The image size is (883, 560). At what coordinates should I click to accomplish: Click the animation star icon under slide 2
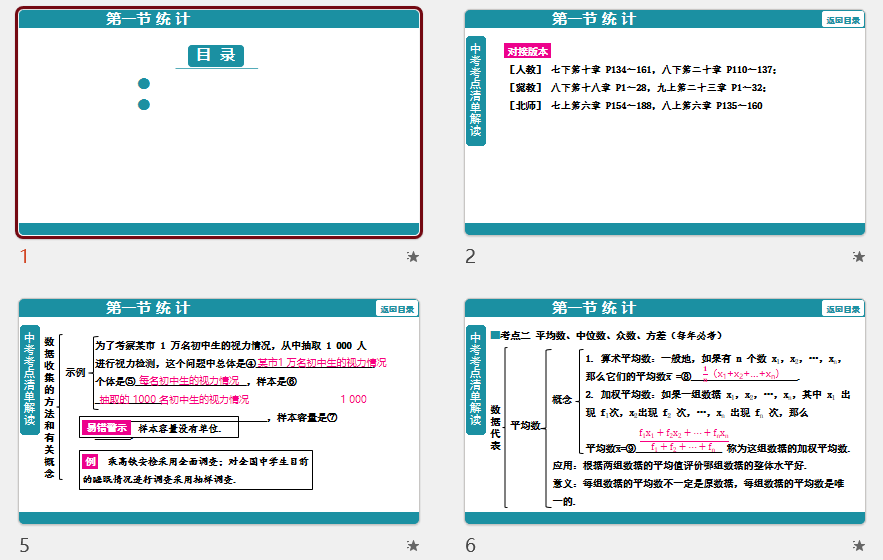tap(858, 257)
